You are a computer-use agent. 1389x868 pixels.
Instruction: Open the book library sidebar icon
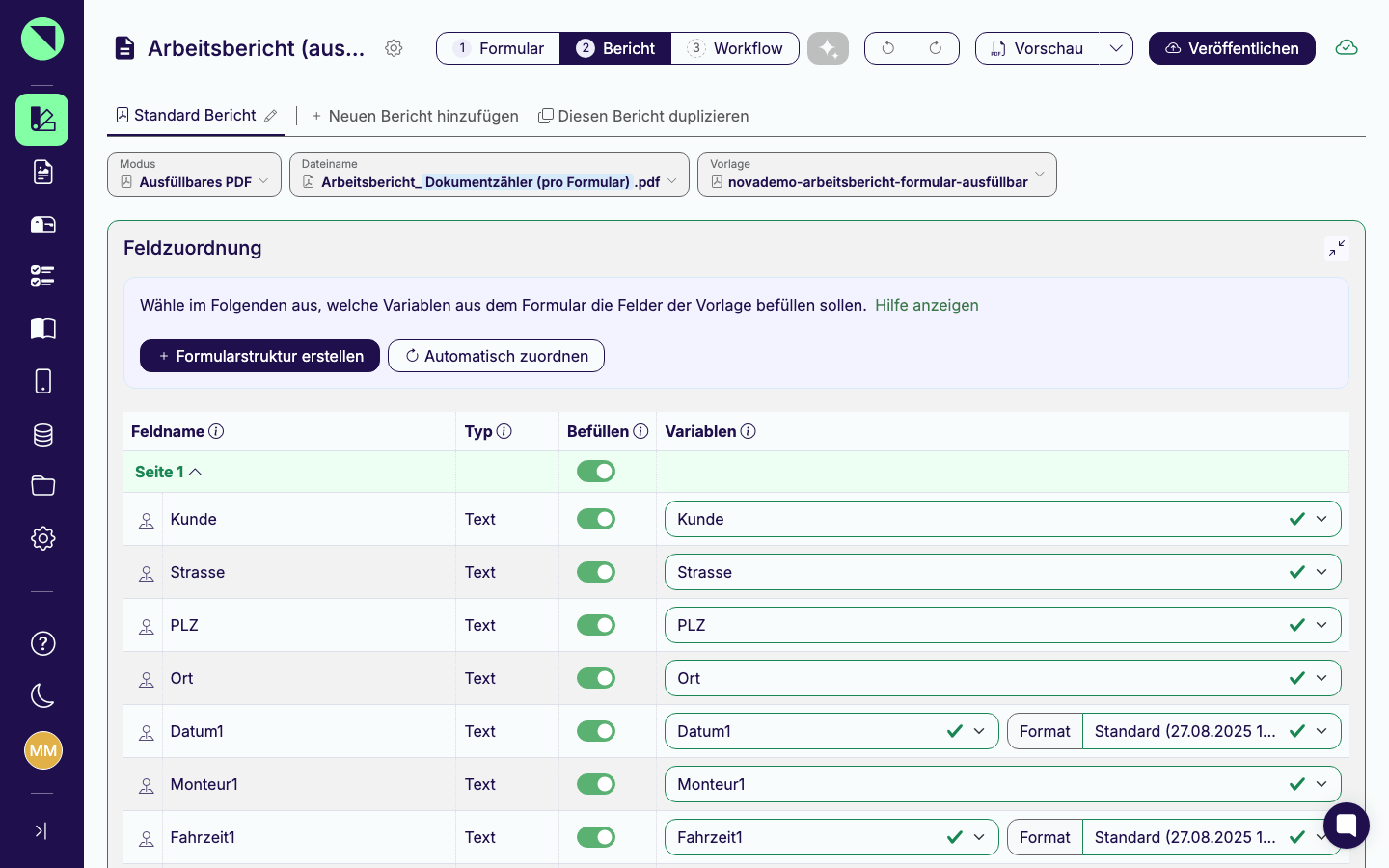point(42,329)
